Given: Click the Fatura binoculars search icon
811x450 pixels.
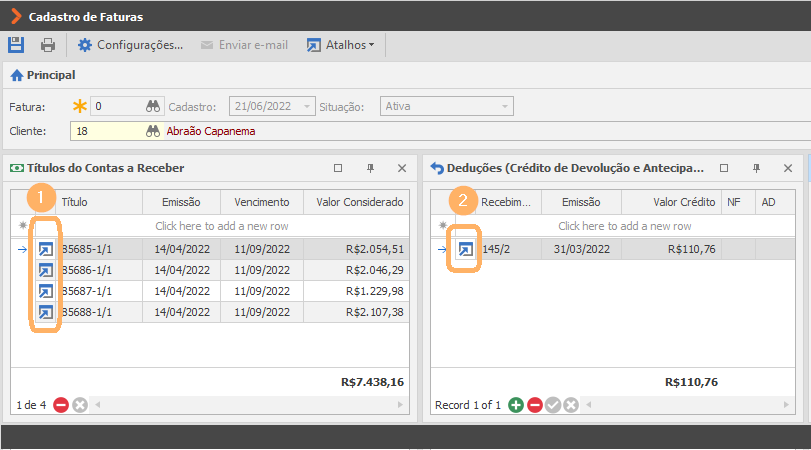Looking at the screenshot, I should (153, 107).
